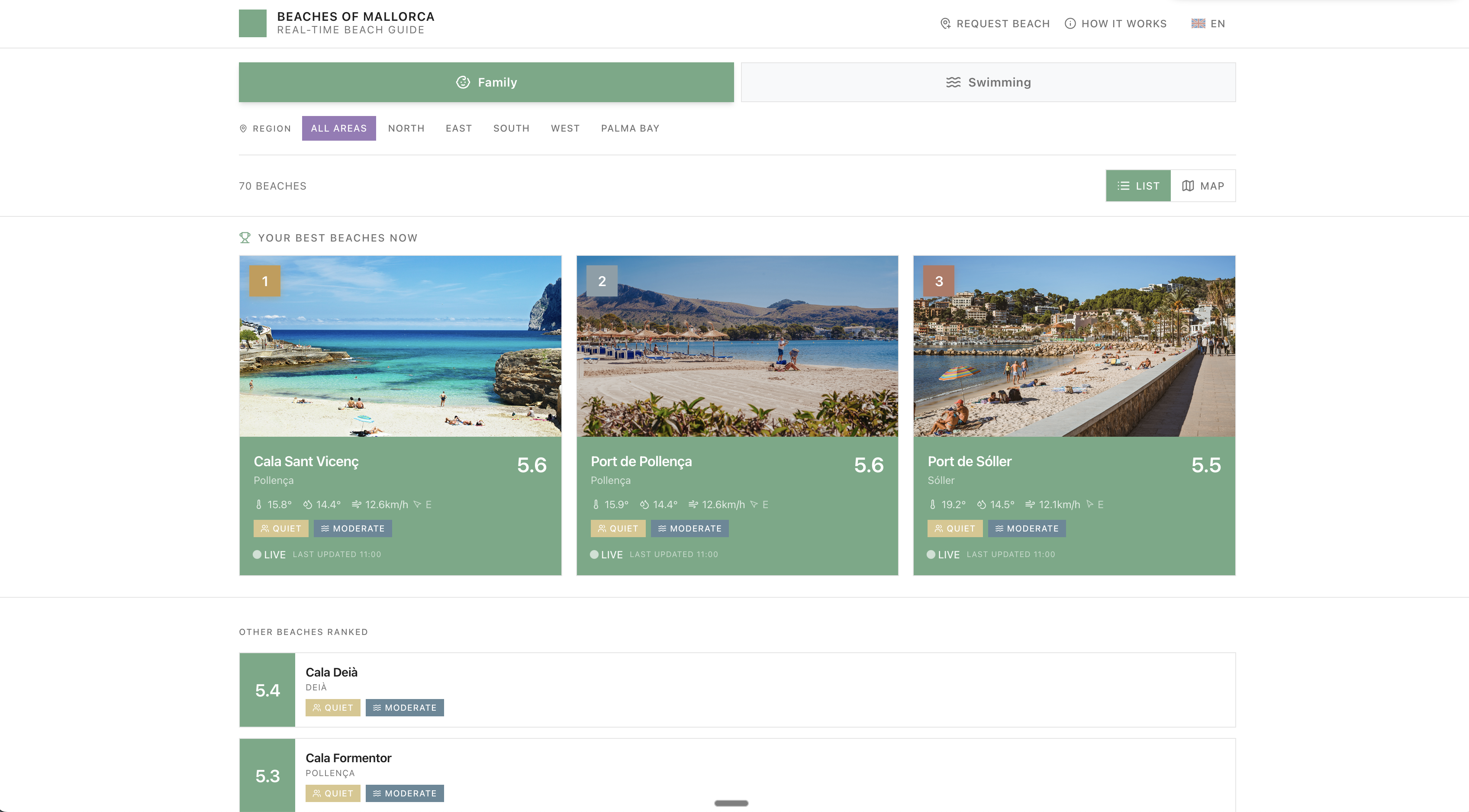Switch to the ALL AREAS tab

[339, 128]
